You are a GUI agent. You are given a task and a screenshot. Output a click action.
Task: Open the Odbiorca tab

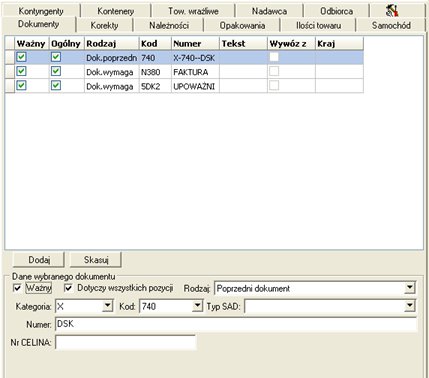[x=336, y=11]
